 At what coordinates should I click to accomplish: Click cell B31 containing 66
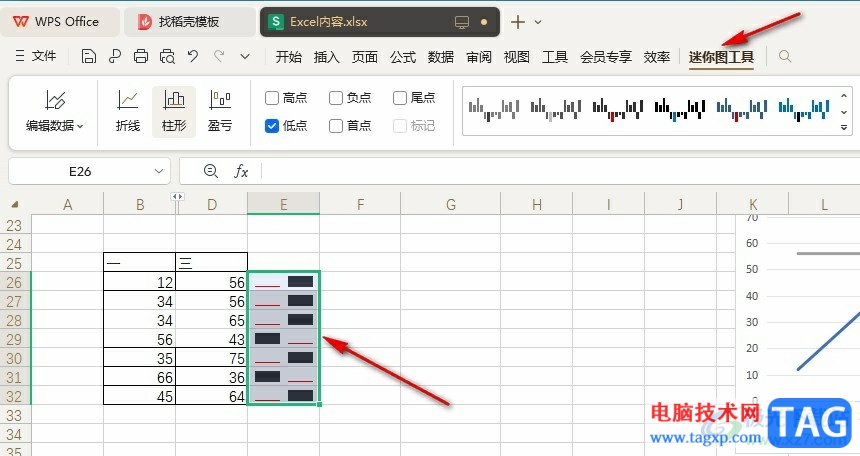[139, 378]
